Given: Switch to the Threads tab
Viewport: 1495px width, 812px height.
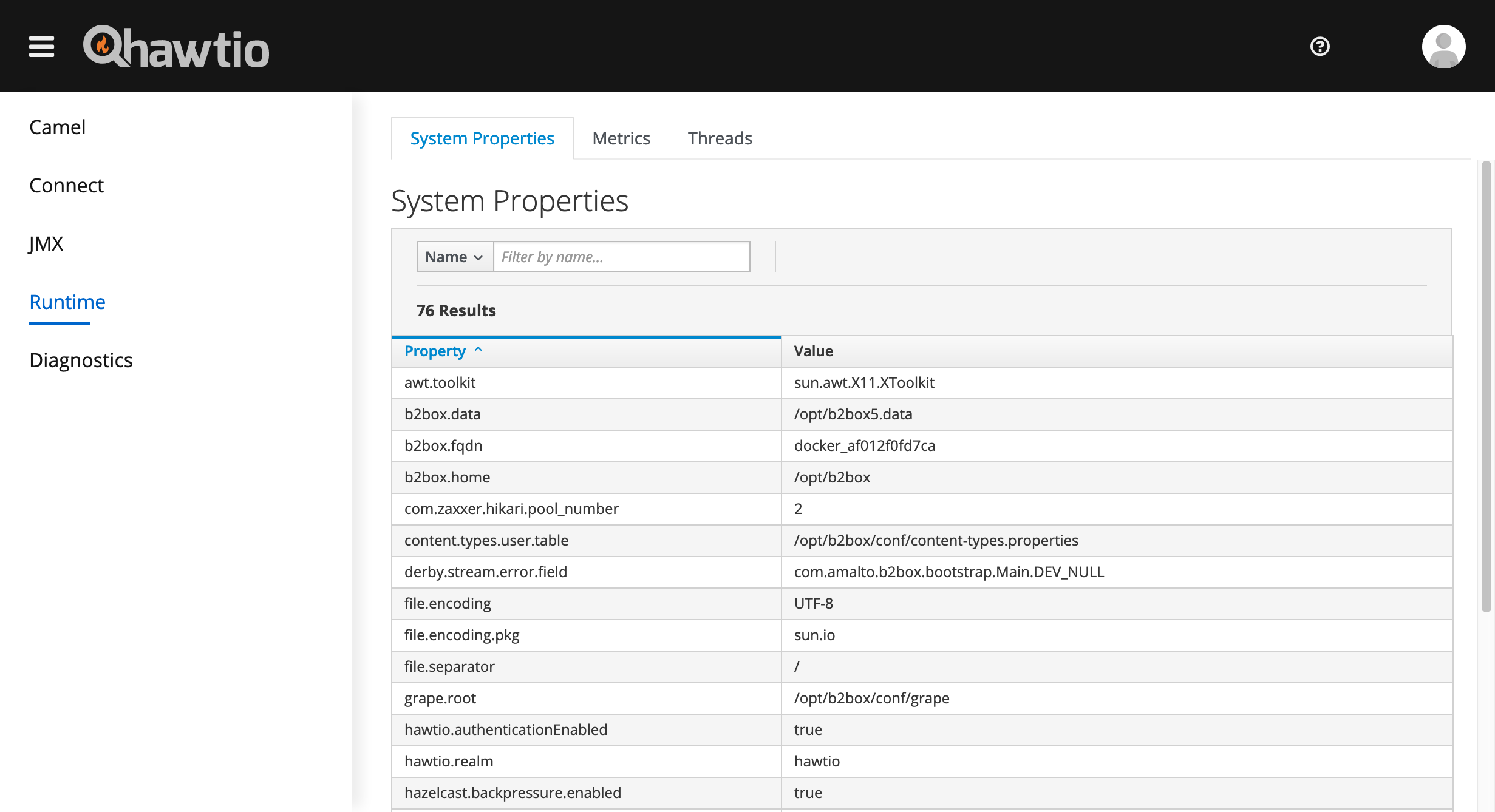Looking at the screenshot, I should 720,138.
